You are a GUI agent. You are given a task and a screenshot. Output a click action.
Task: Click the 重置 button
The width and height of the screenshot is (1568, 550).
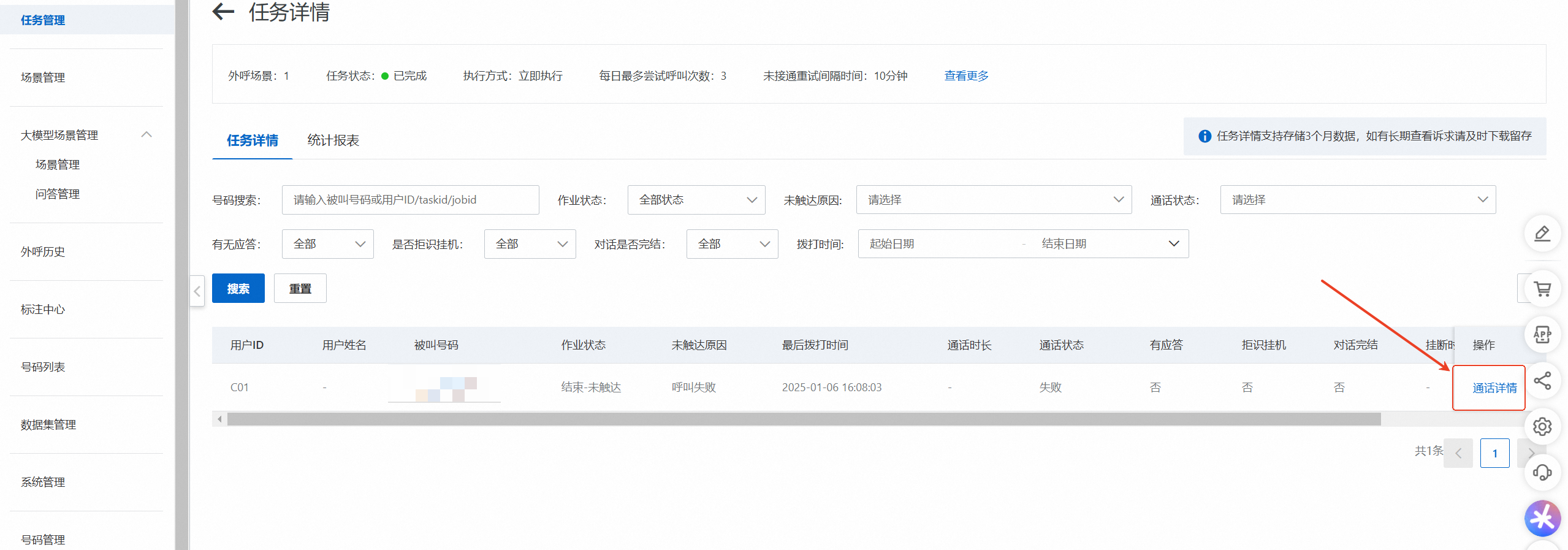pyautogui.click(x=300, y=288)
